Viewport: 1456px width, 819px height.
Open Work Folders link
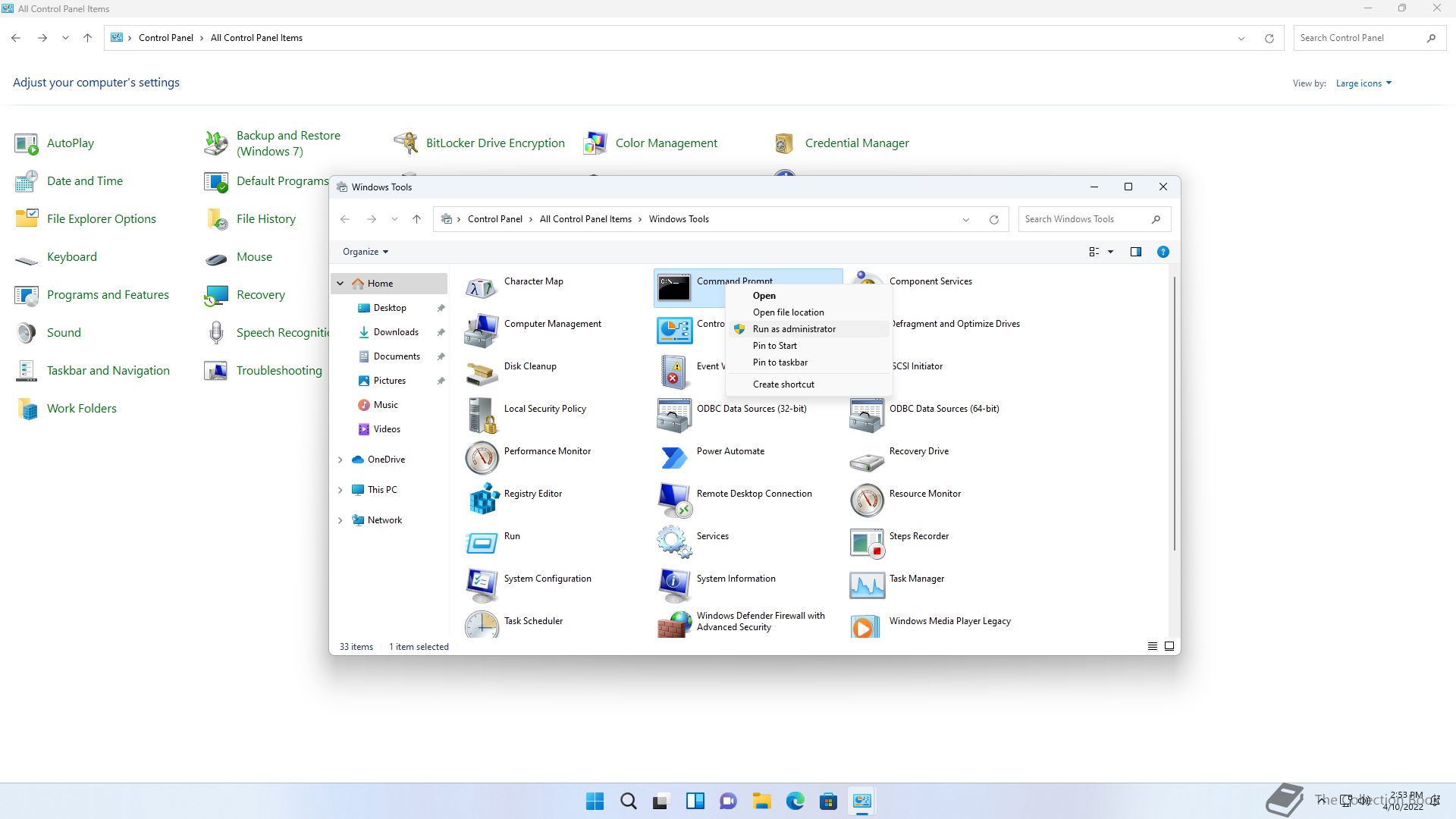pos(82,408)
